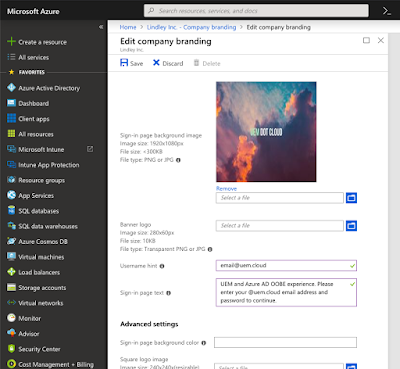Open the All resources icon
400x369 pixels.
coord(11,134)
